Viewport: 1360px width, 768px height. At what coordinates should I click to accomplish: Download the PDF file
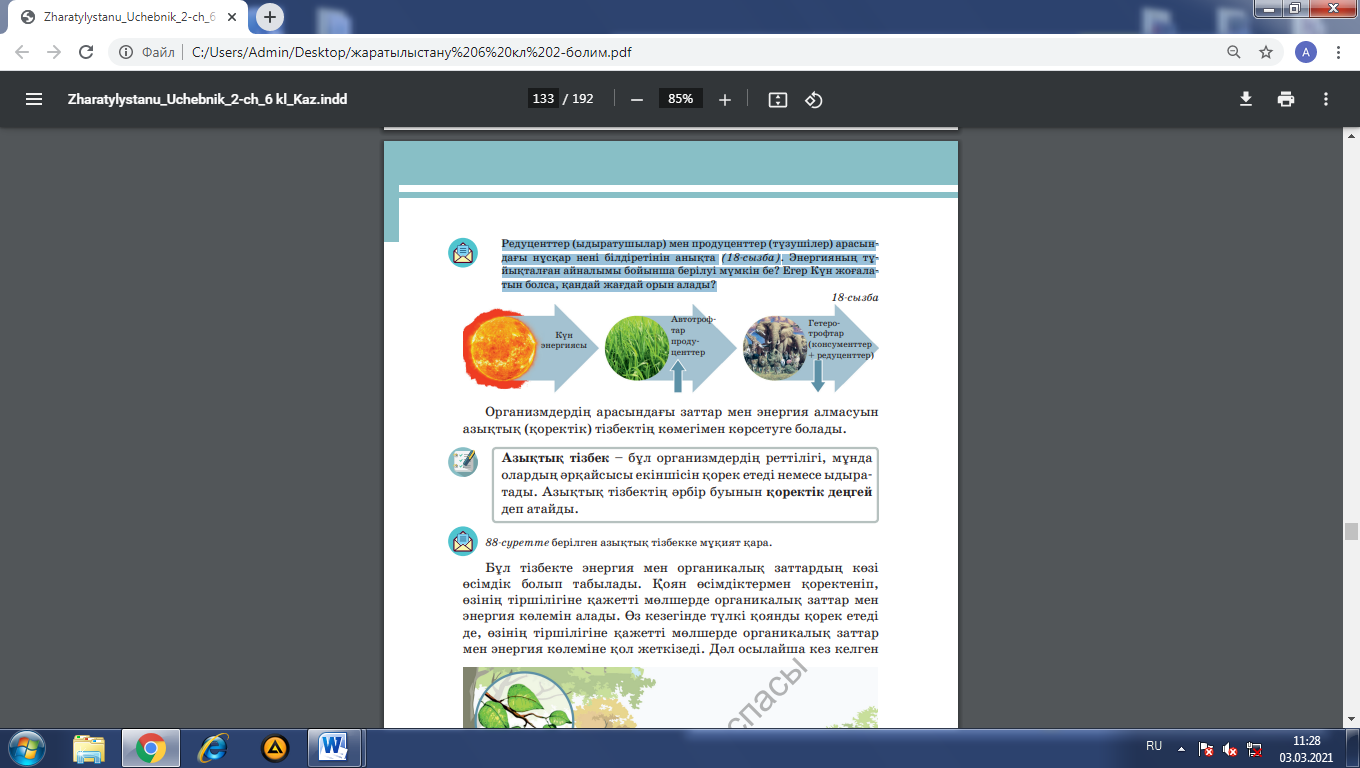pyautogui.click(x=1246, y=99)
